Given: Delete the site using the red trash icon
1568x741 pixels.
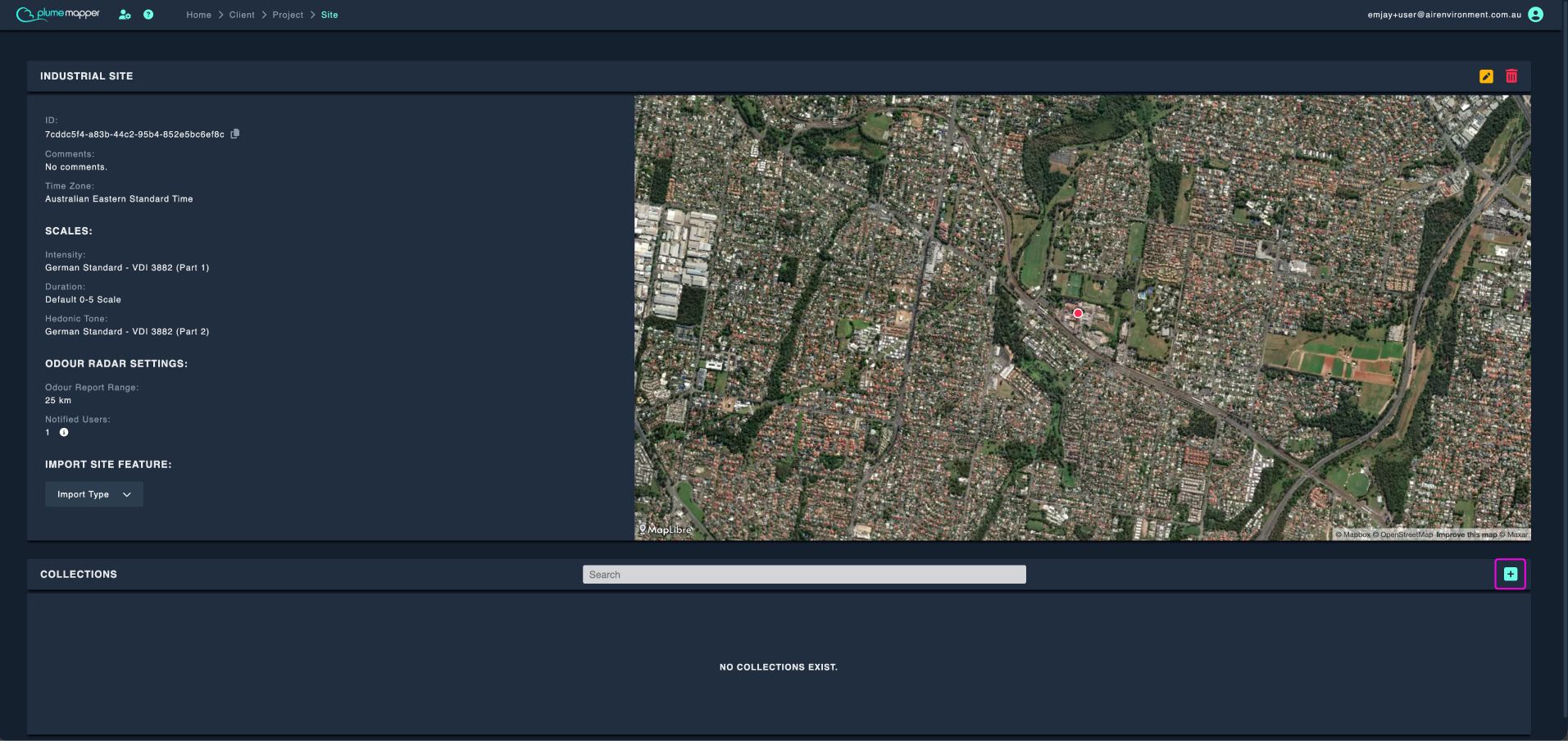Looking at the screenshot, I should click(1511, 76).
